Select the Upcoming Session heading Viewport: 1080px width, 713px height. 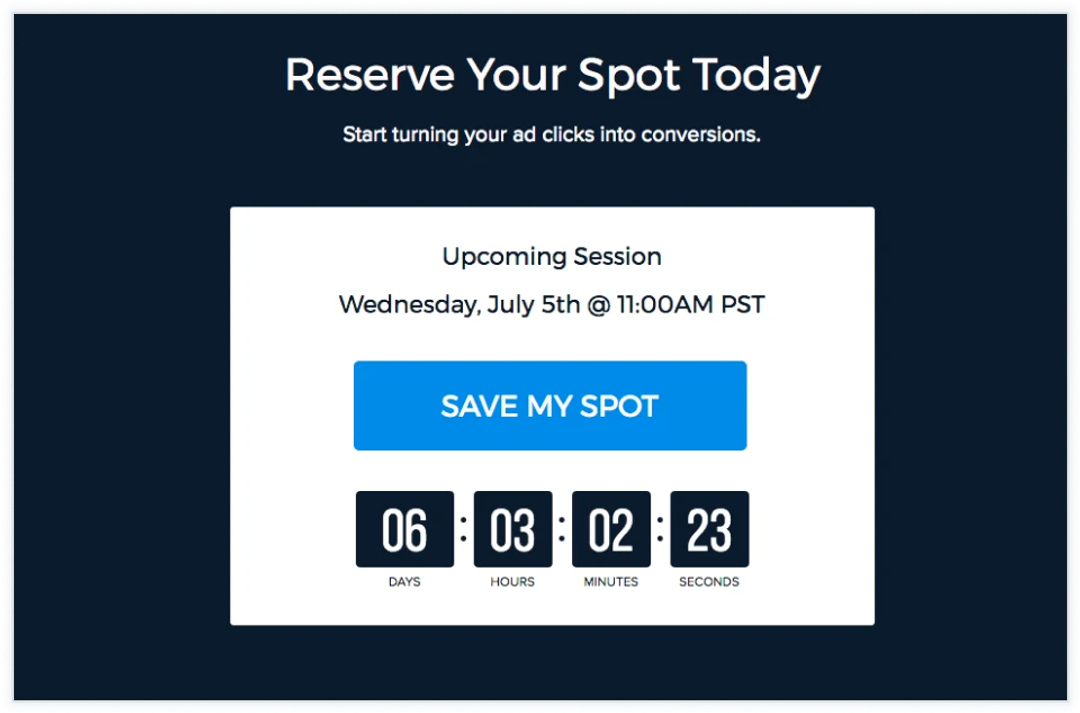551,256
